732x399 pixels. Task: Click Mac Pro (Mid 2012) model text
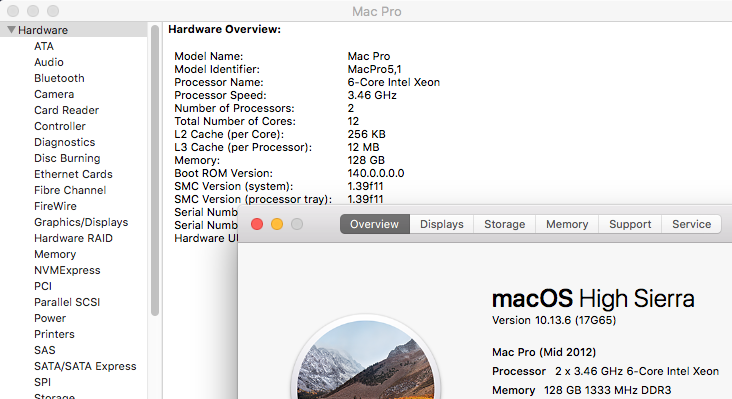point(544,352)
